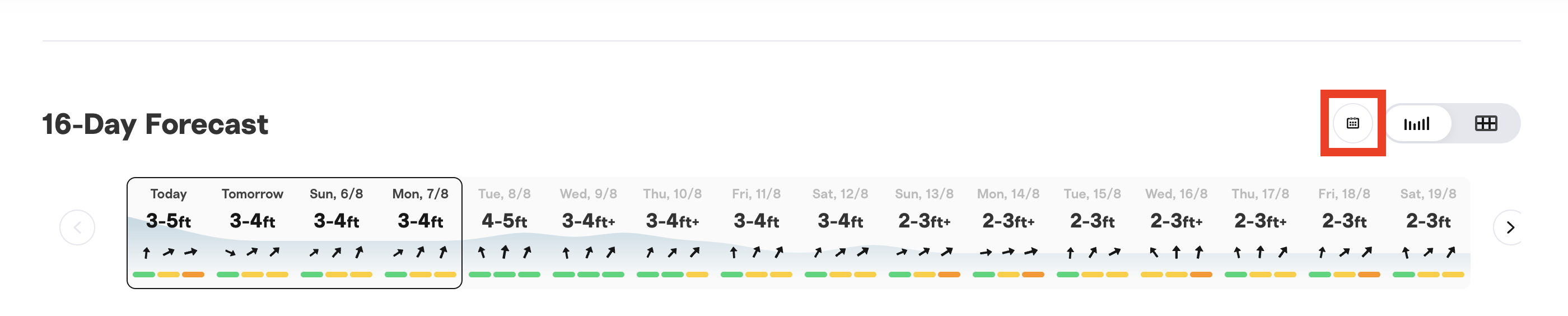Pick the Sat, 12/8 forecast
1568x316 pixels.
pos(841,233)
